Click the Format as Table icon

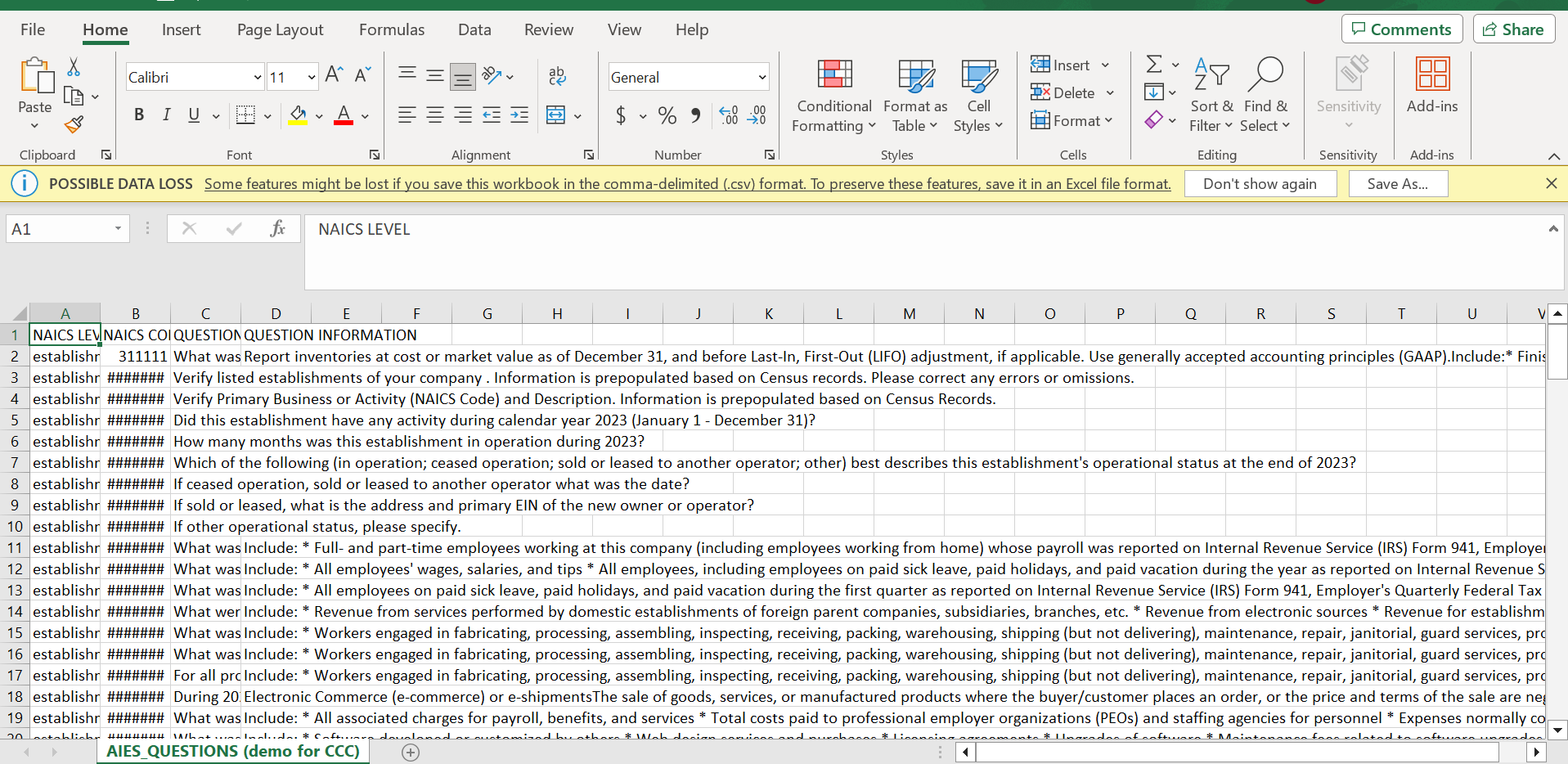[915, 77]
